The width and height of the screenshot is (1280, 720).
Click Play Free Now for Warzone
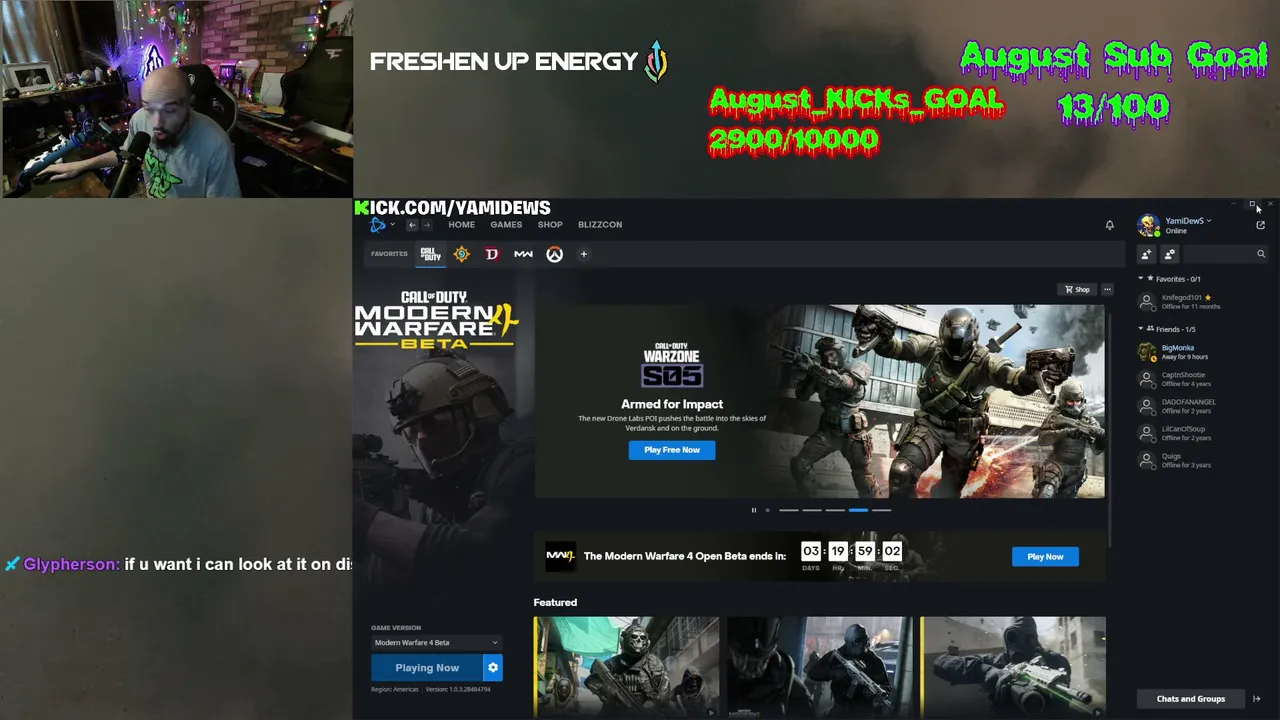(x=672, y=450)
